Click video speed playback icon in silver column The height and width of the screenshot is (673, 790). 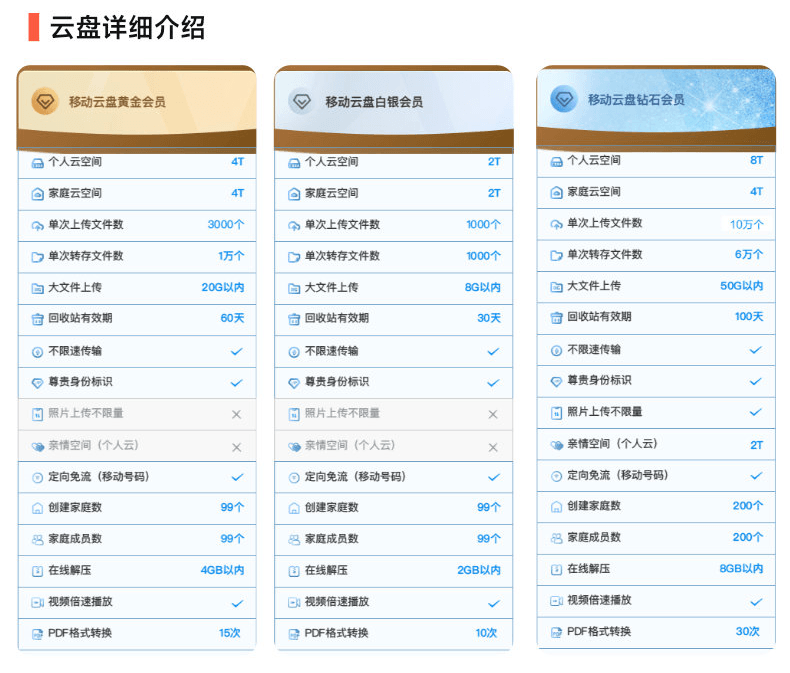pyautogui.click(x=294, y=602)
